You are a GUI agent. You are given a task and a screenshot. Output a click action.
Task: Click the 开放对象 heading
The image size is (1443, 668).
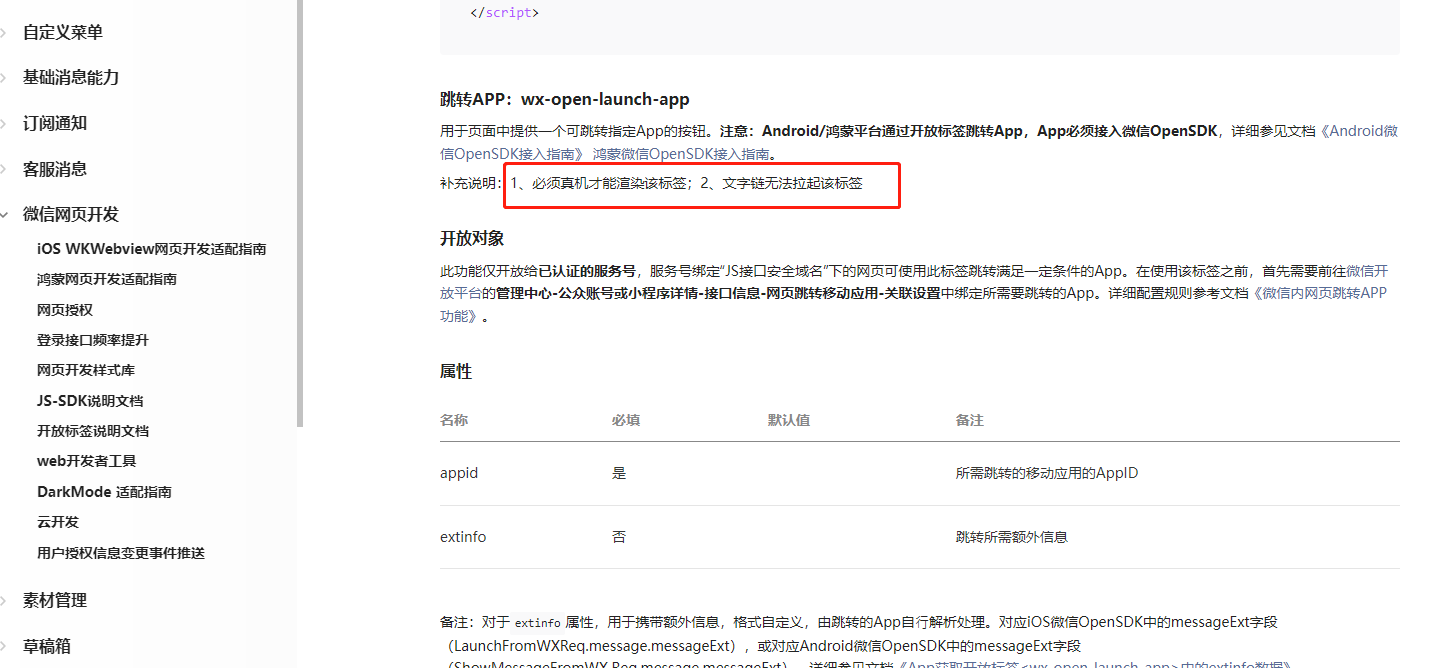pos(472,238)
